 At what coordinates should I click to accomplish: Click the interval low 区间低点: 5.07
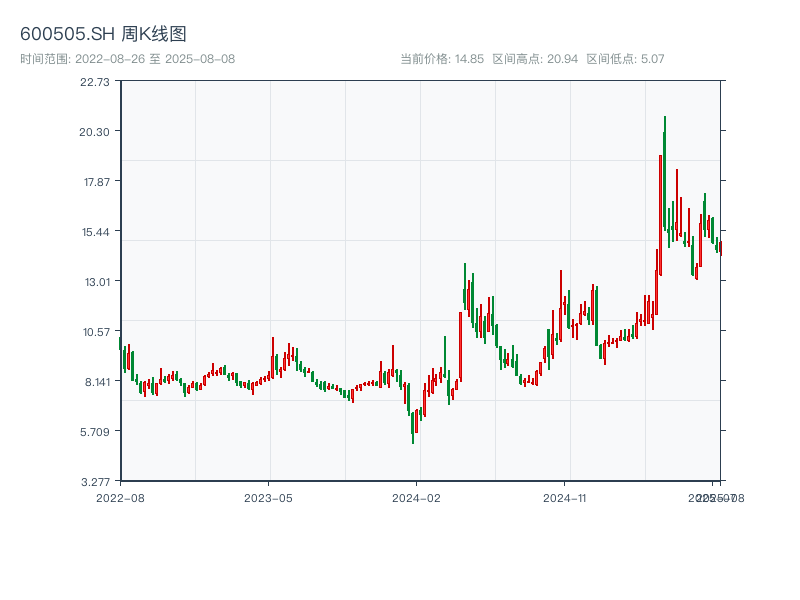point(626,59)
